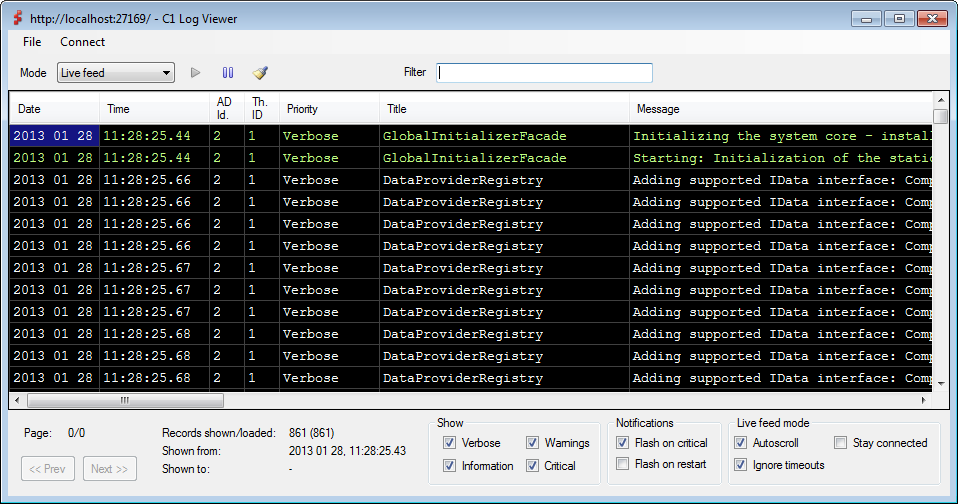Enable the Stay connected option

pyautogui.click(x=841, y=443)
